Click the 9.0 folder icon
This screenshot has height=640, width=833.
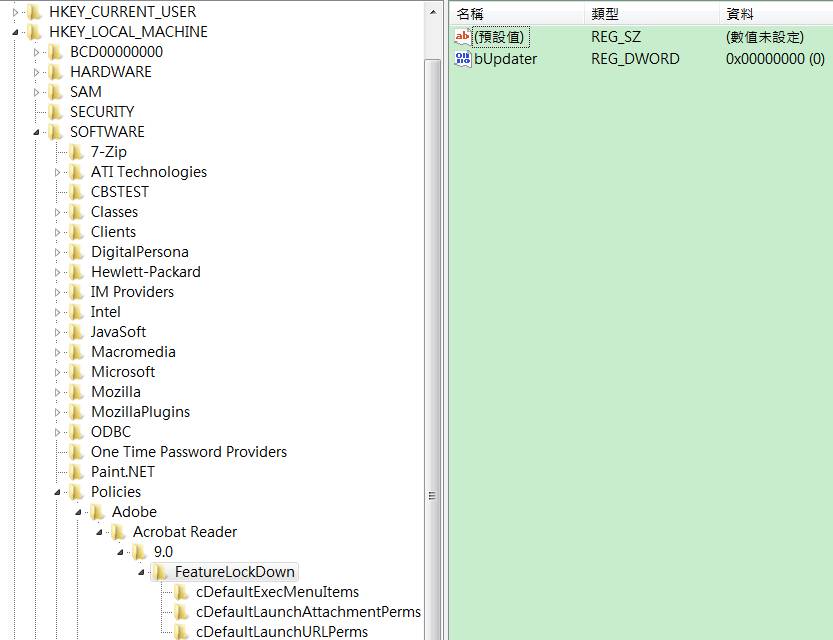click(139, 552)
